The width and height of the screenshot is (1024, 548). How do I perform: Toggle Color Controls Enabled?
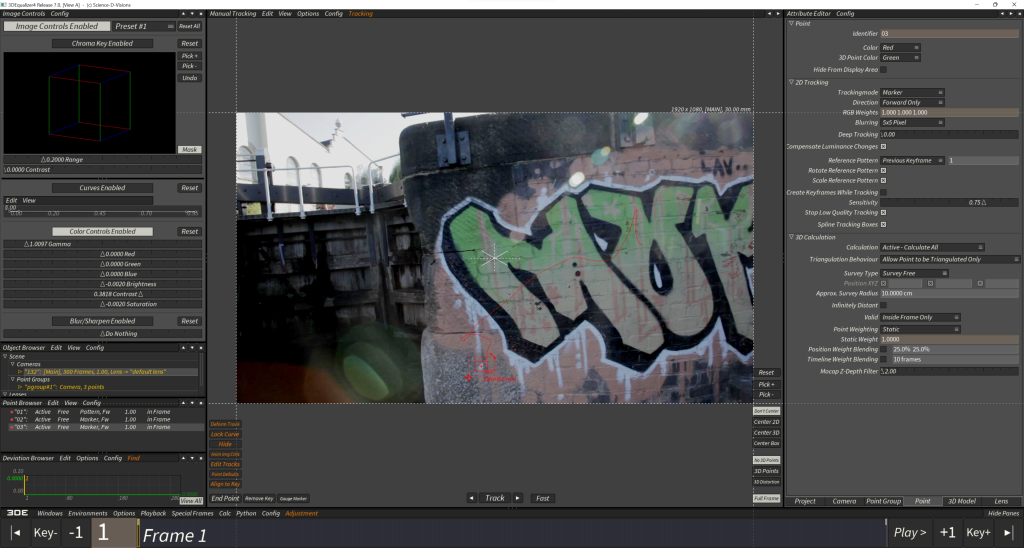102,231
